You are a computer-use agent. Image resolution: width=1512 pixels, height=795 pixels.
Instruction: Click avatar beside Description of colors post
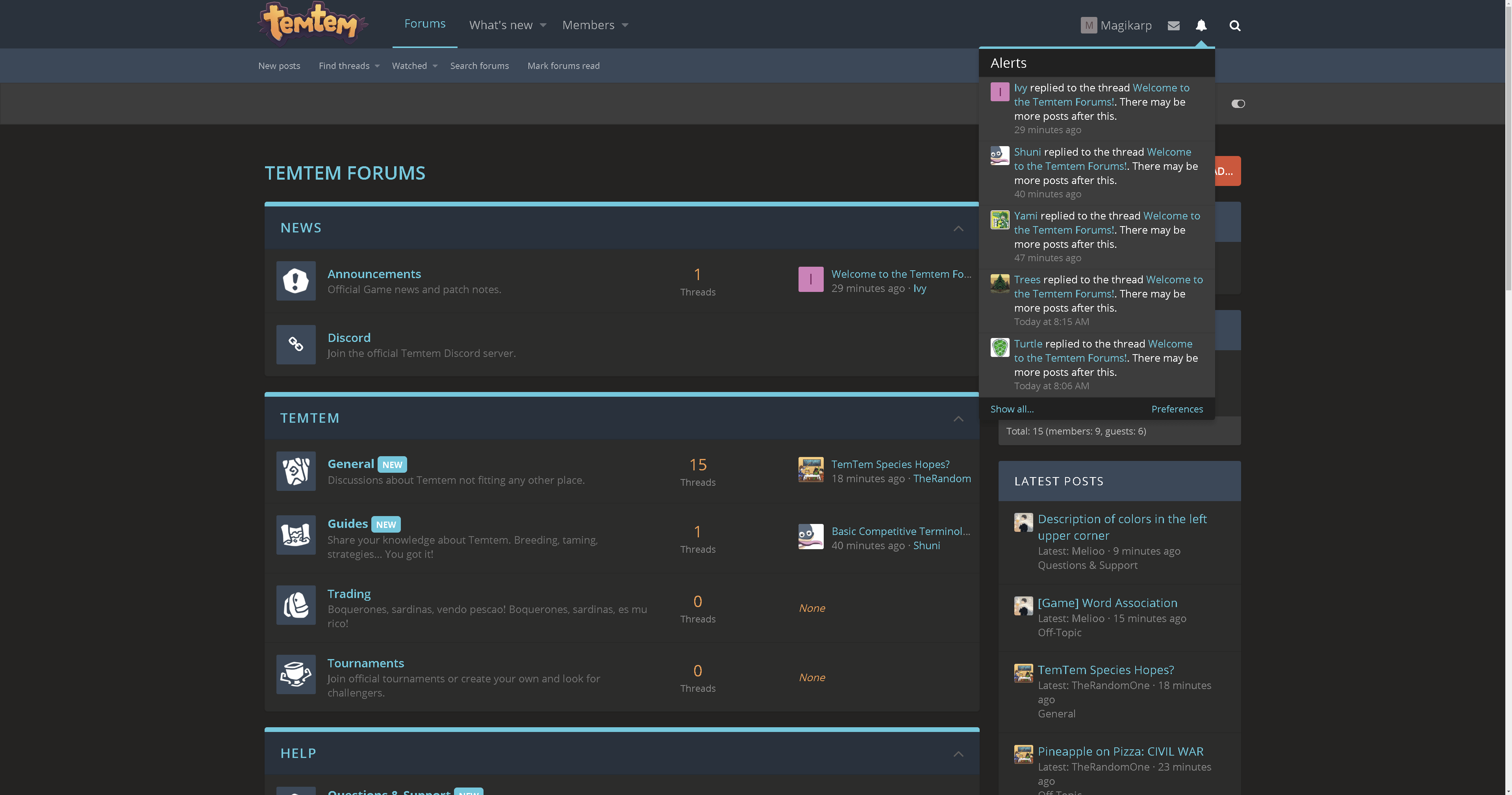(x=1023, y=522)
